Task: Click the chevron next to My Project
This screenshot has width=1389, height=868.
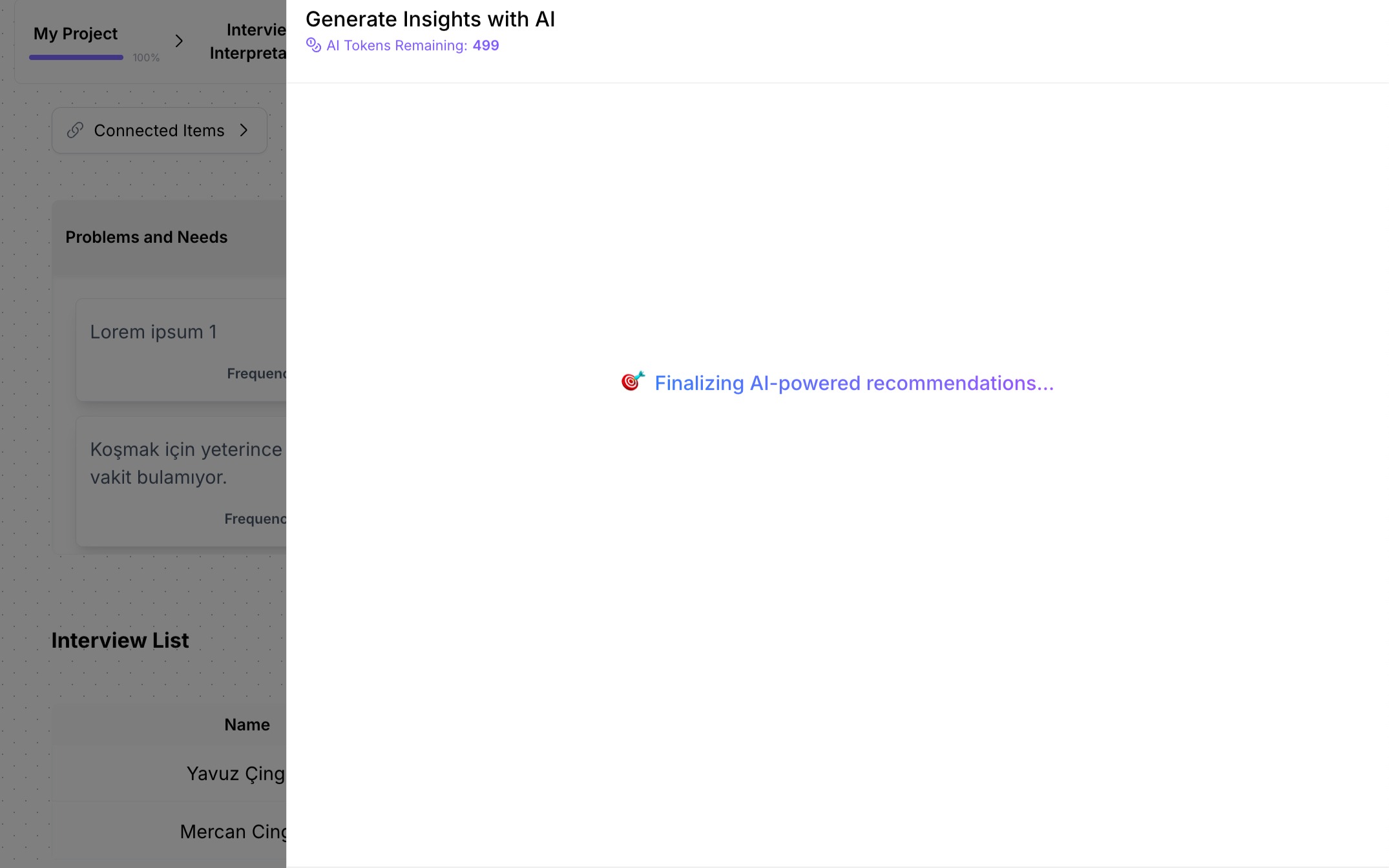Action: (x=180, y=41)
